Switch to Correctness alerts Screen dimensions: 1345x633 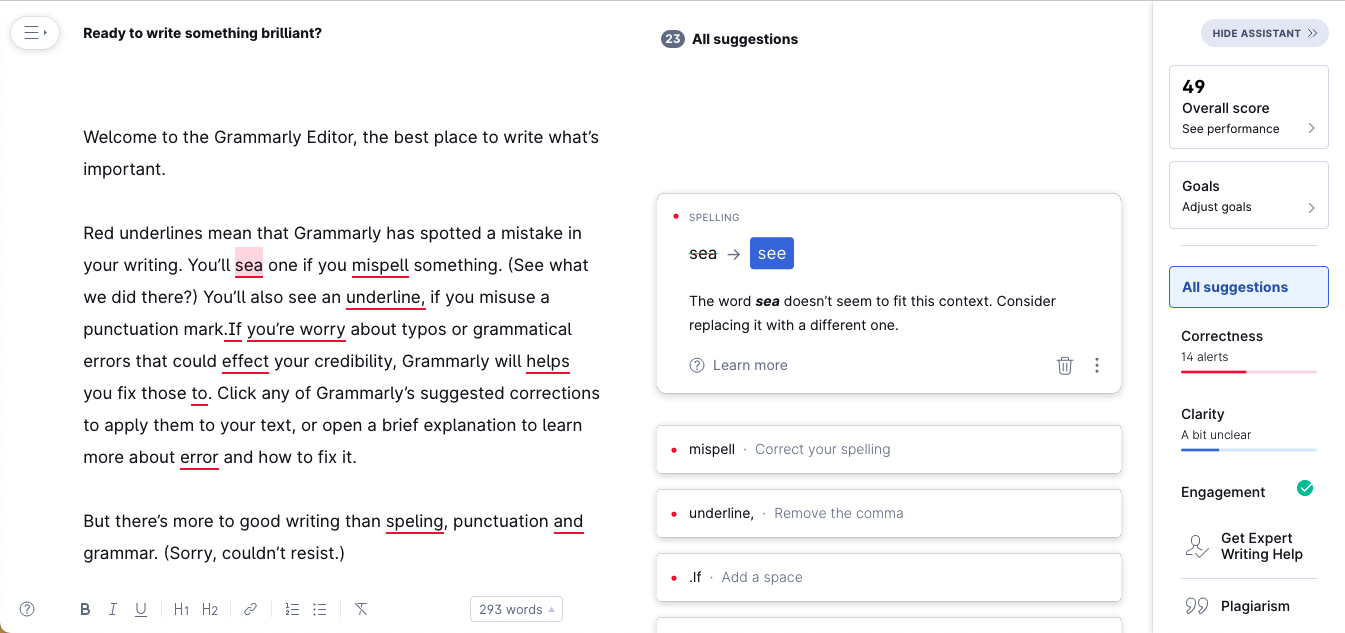tap(1248, 346)
